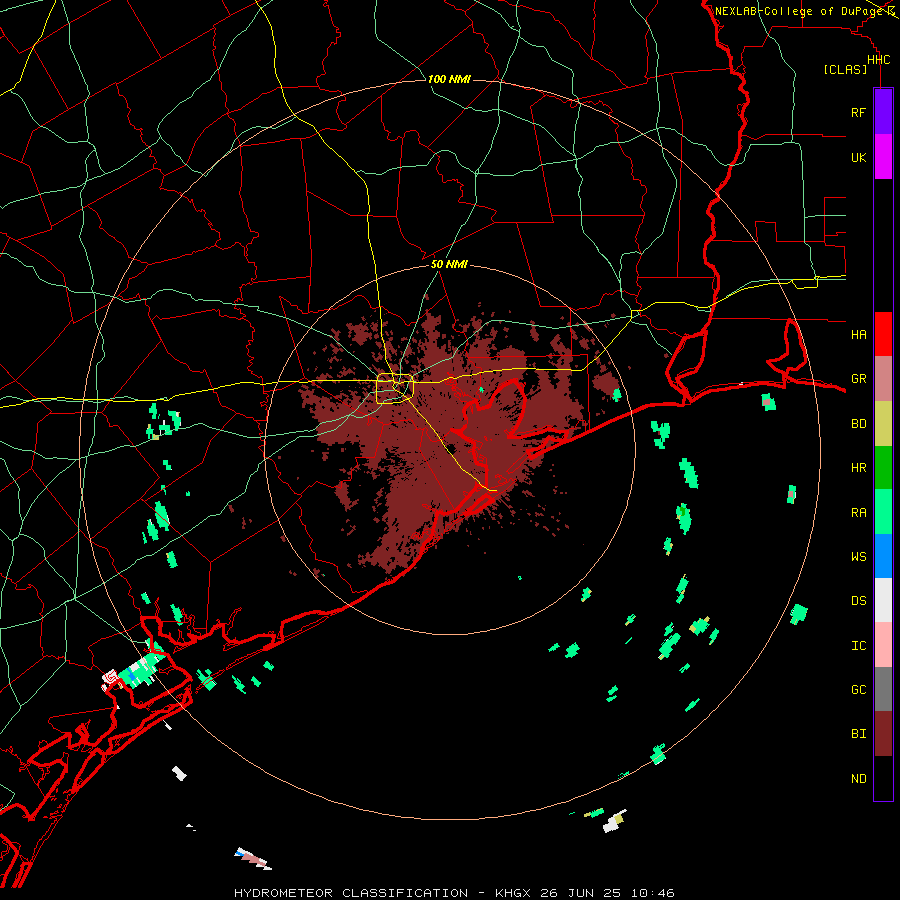Click the HA red legend swatch

pyautogui.click(x=883, y=334)
